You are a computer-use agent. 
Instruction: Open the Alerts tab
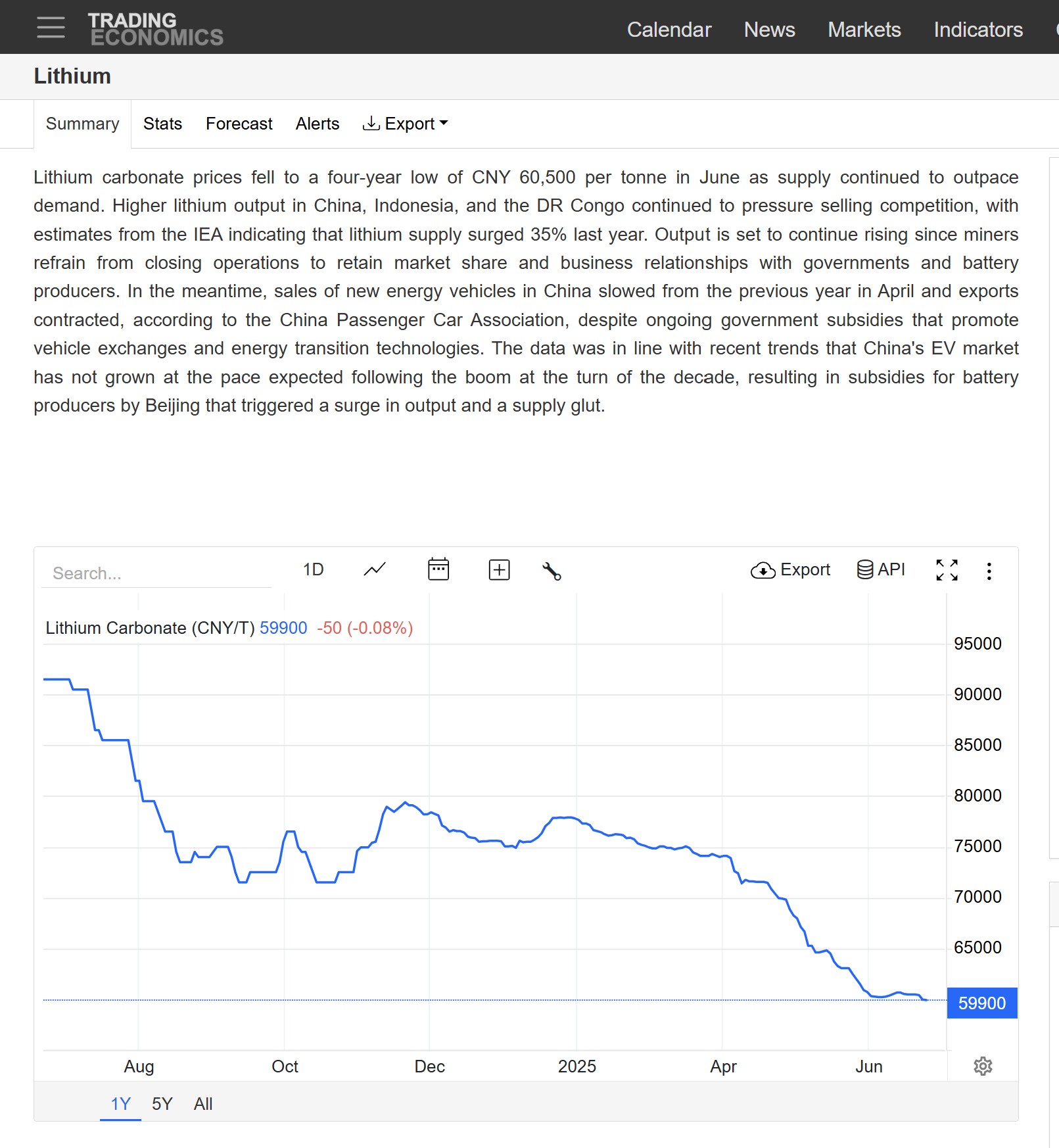(x=318, y=124)
